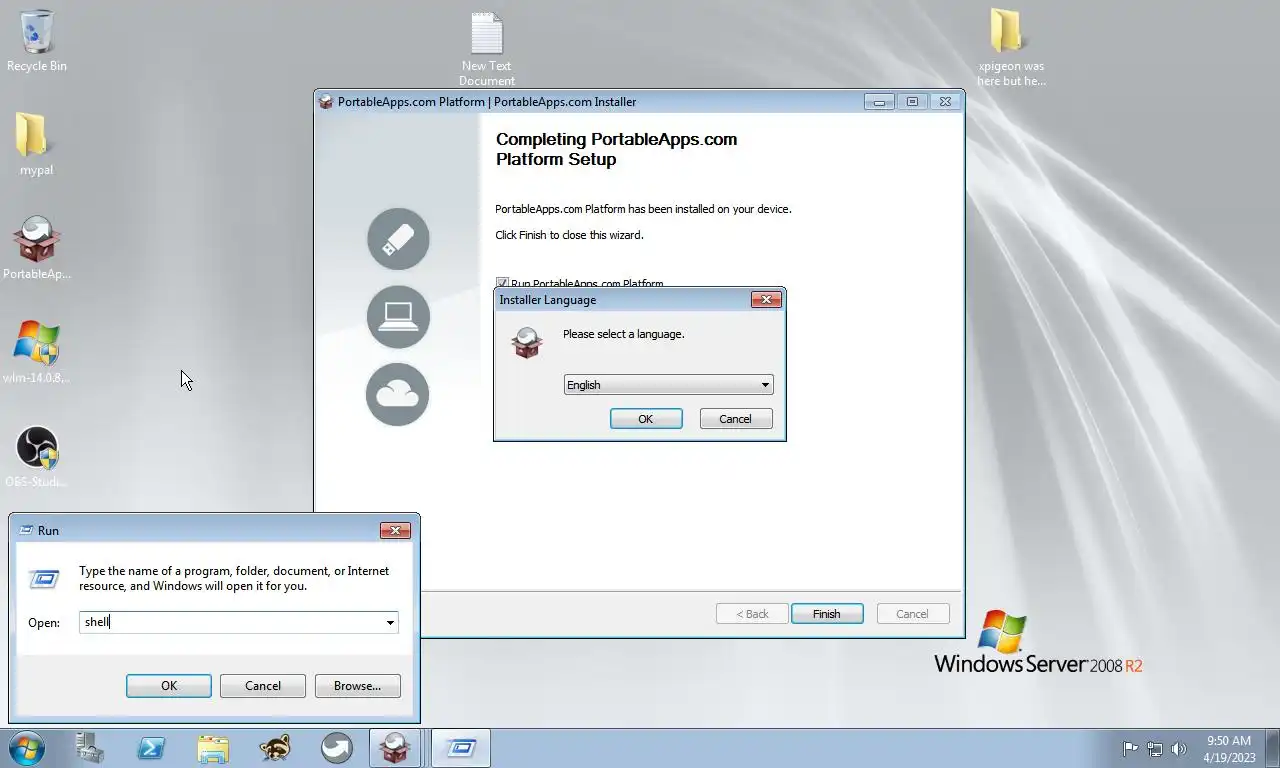Select the New Text Document icon
Image resolution: width=1280 pixels, height=768 pixels.
click(487, 49)
